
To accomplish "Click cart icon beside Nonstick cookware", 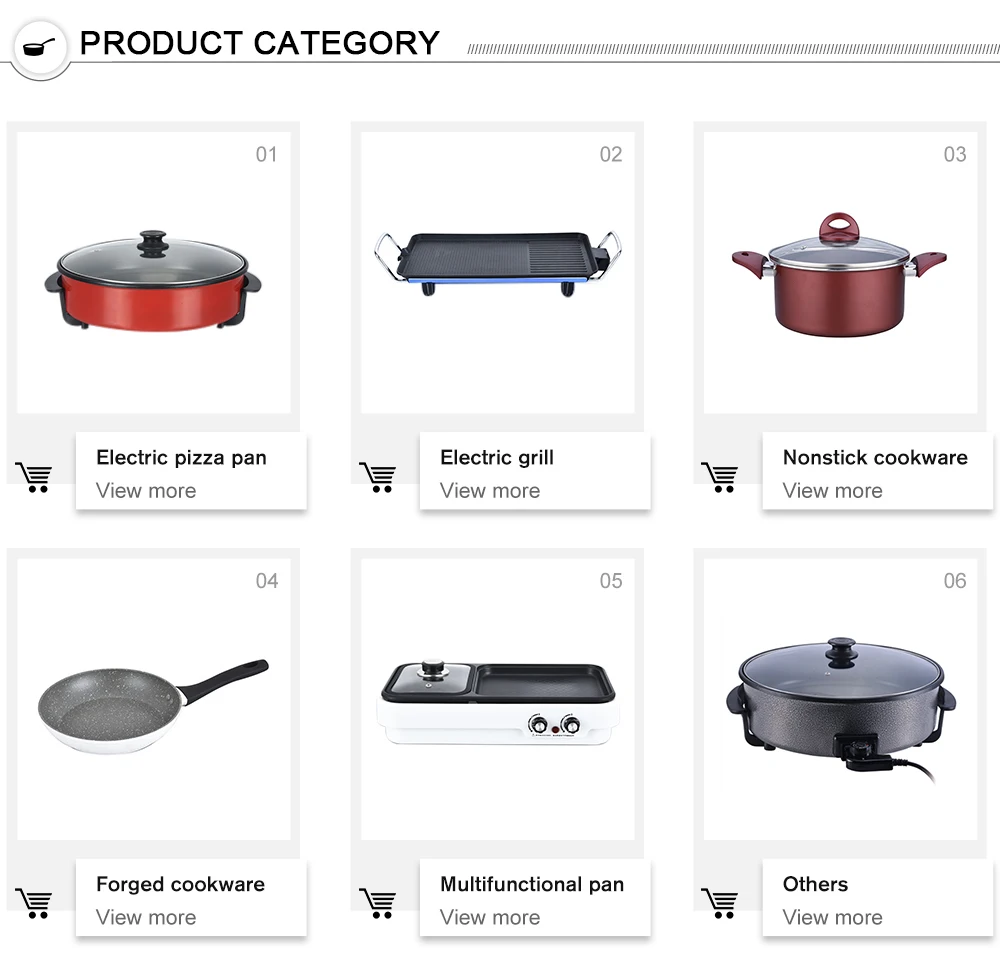I will point(719,477).
